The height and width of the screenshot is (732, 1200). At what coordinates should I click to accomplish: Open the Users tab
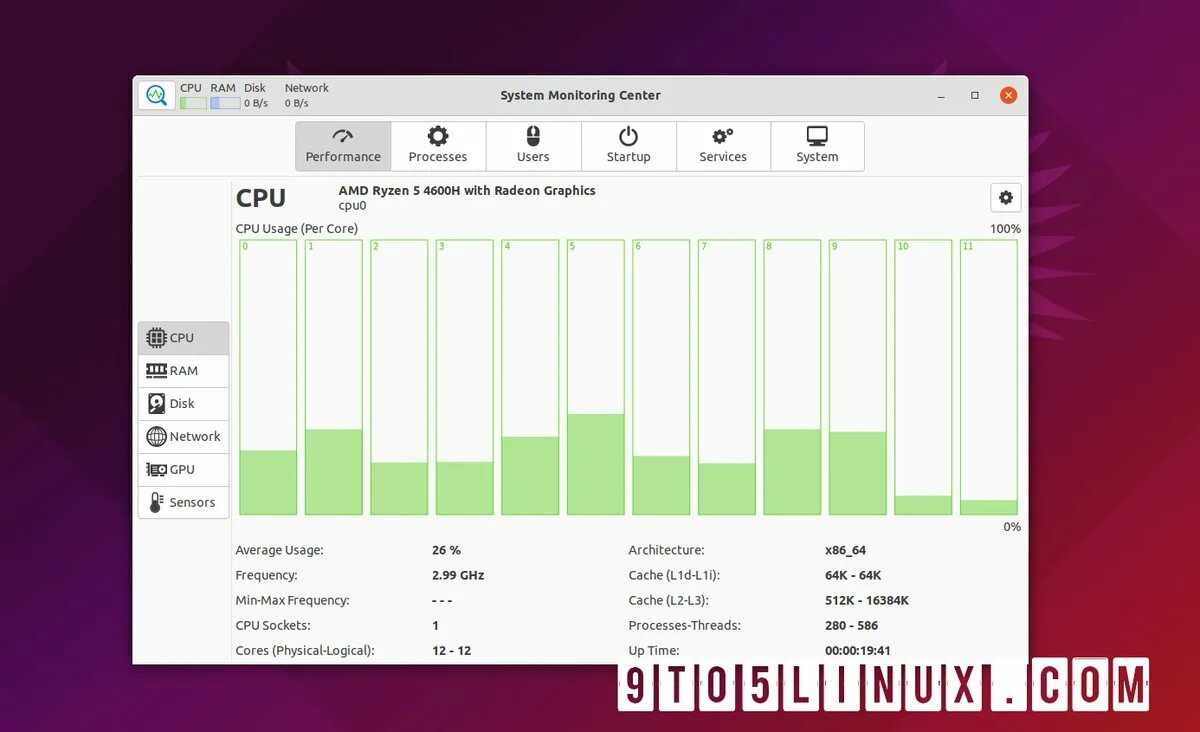point(533,146)
